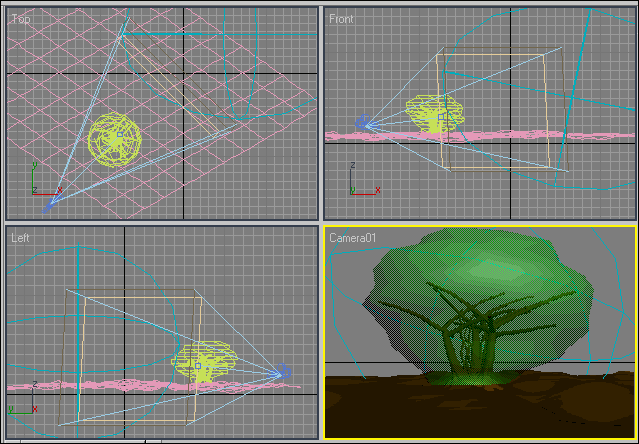Select the camera target square in Left viewport
Viewport: 639px width, 444px height.
click(x=198, y=366)
